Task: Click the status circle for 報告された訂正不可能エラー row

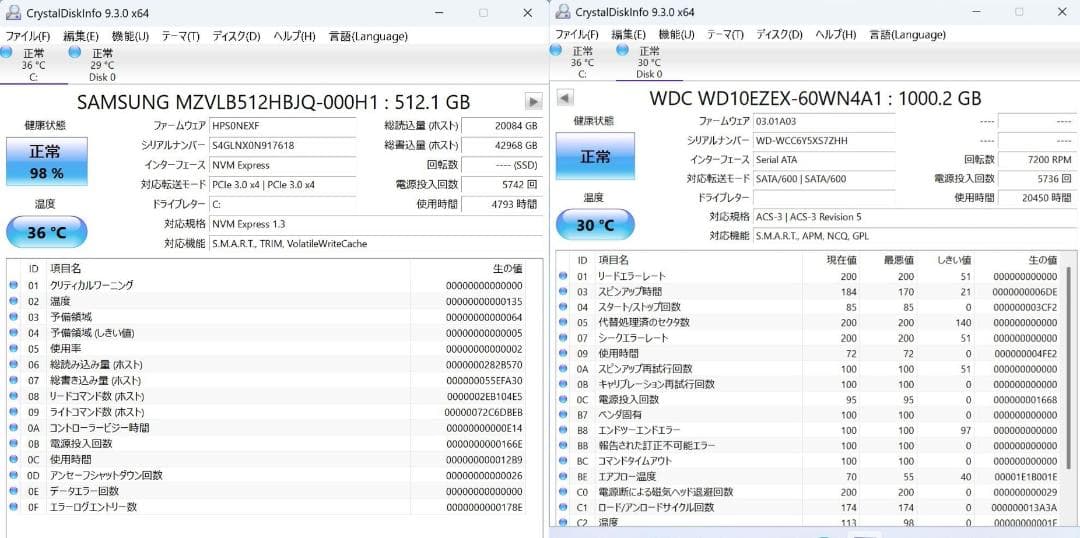Action: tap(559, 445)
